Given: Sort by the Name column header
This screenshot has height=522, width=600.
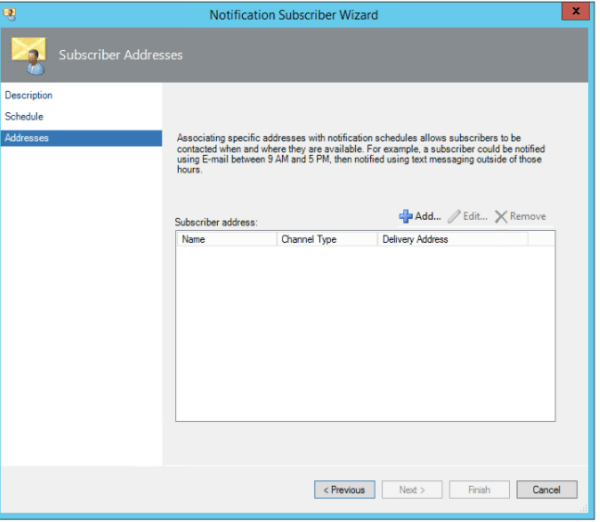Looking at the screenshot, I should pyautogui.click(x=226, y=240).
